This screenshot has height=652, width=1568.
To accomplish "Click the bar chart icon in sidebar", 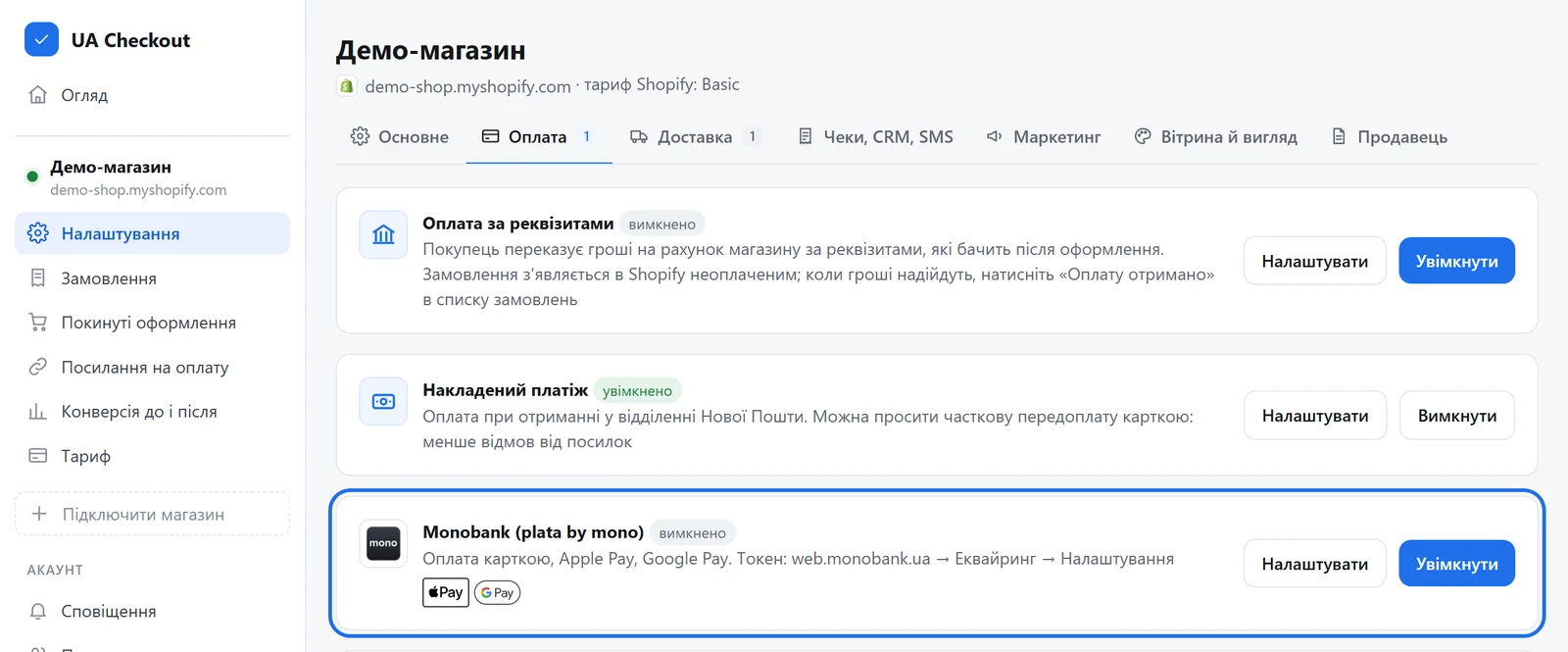I will tap(38, 412).
